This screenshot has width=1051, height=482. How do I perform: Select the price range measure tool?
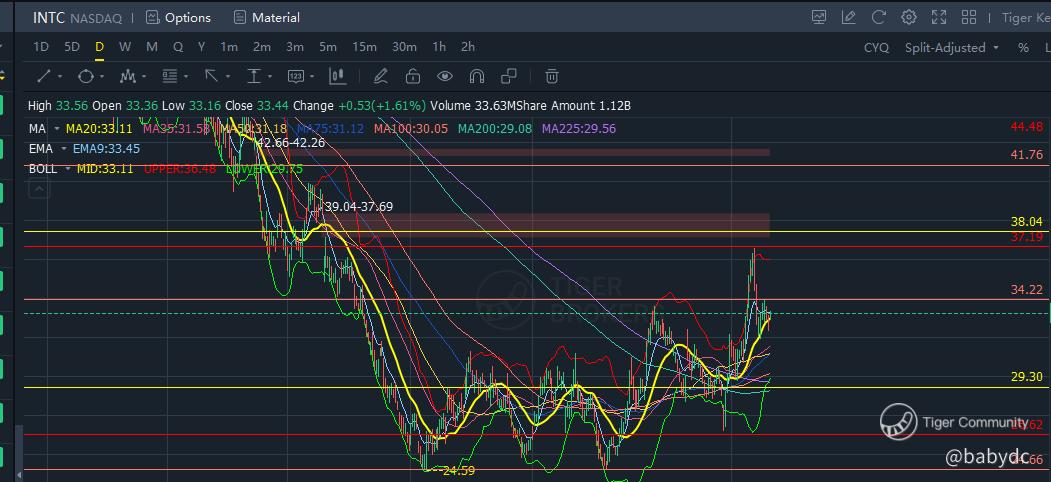[x=253, y=76]
